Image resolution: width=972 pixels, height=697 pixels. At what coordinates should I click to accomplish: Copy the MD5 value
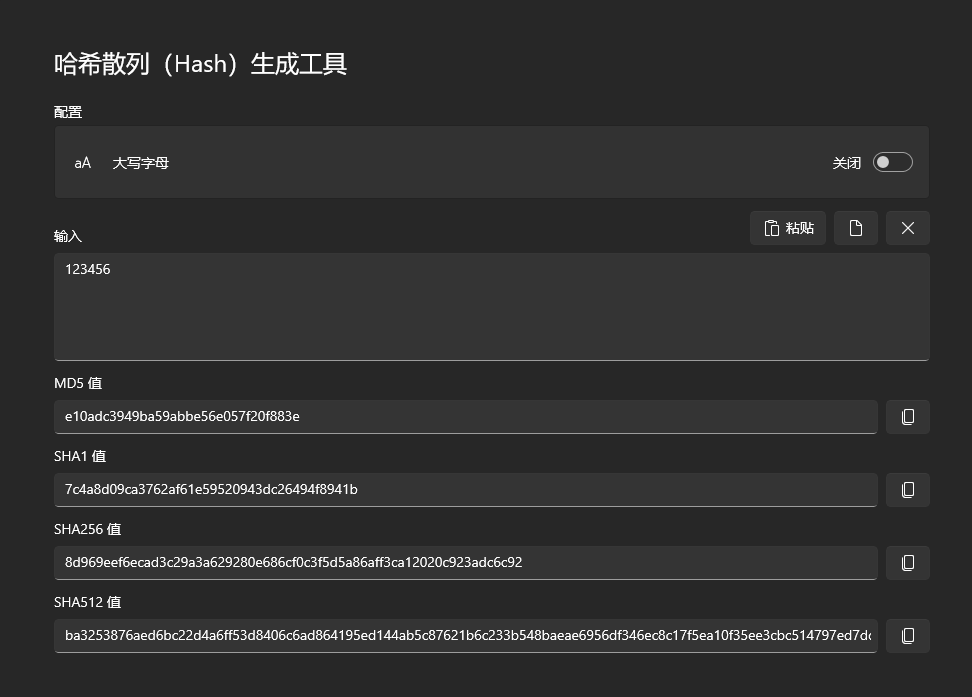point(908,417)
